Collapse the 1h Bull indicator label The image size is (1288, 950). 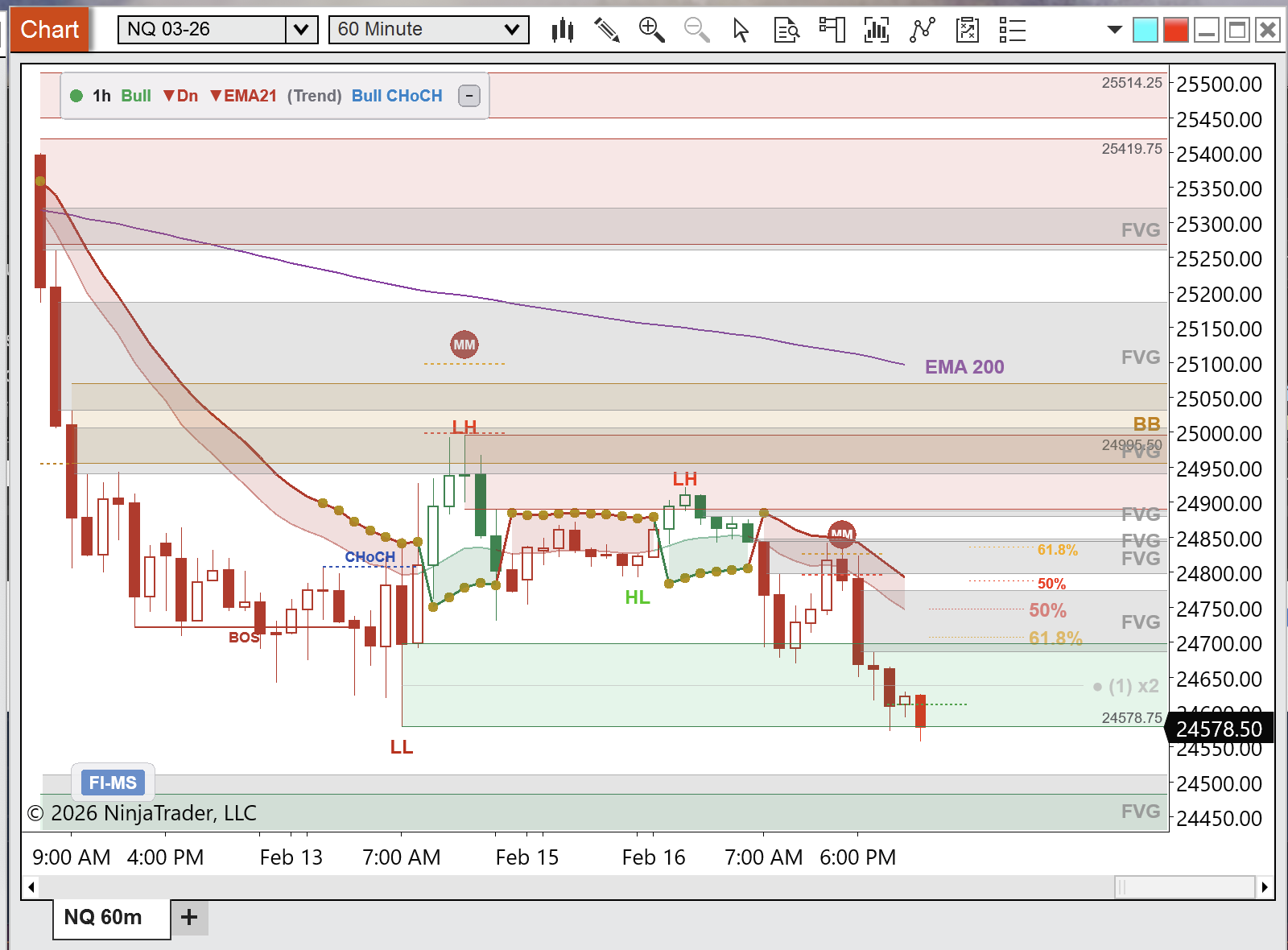click(x=469, y=96)
